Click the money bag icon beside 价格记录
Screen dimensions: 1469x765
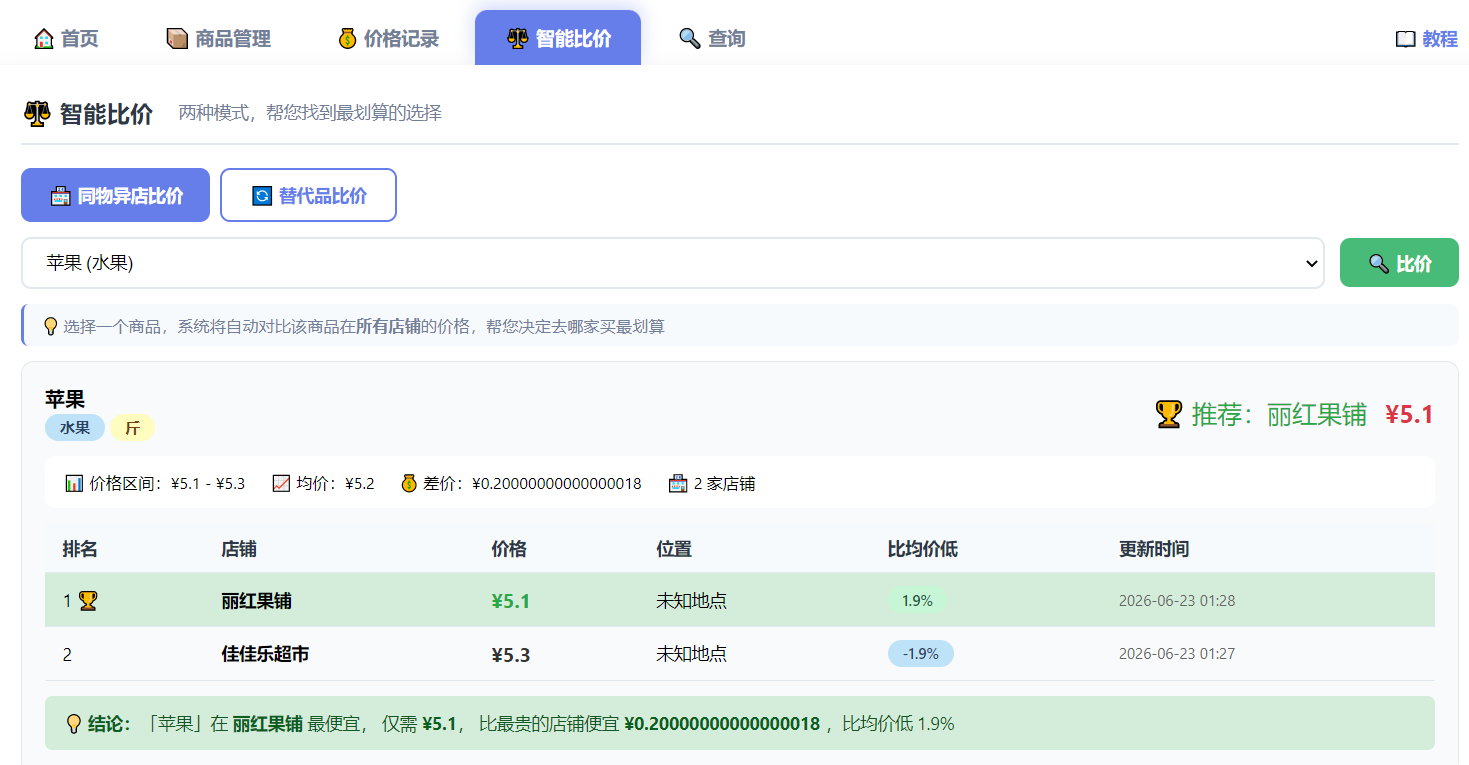(347, 39)
